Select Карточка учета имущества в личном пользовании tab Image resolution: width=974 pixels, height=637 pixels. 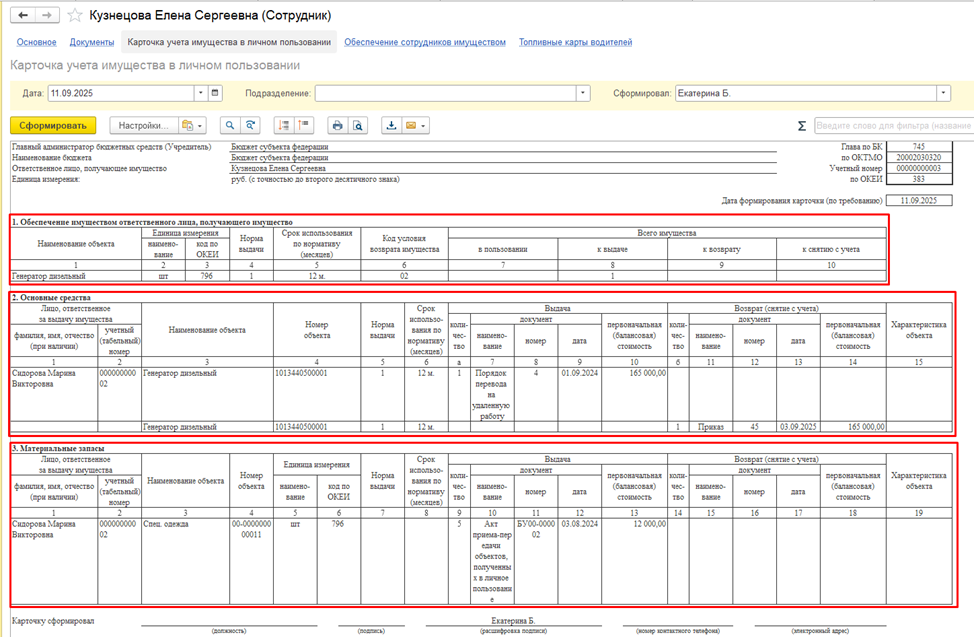(x=229, y=42)
